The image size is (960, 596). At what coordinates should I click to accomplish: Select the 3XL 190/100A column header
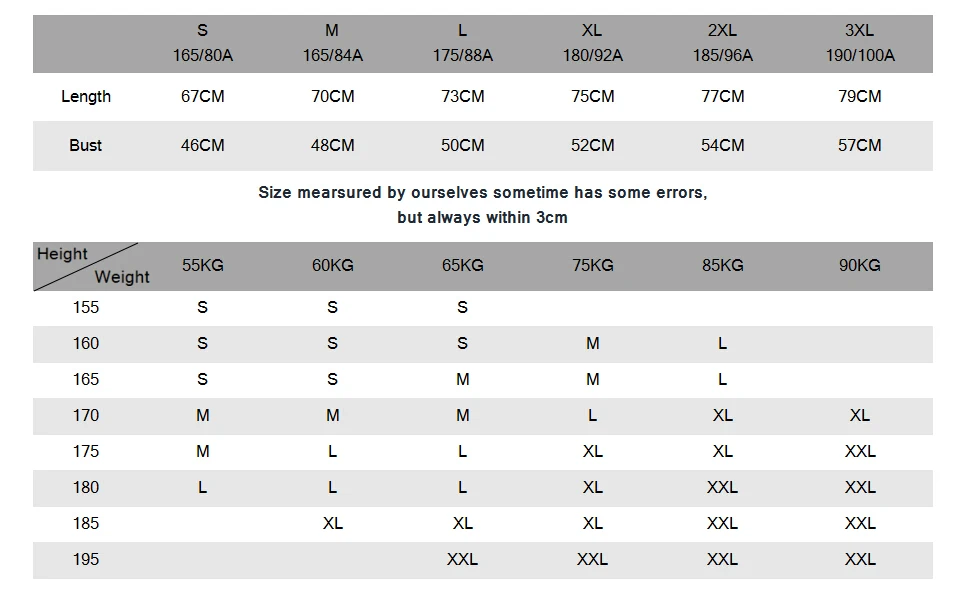tap(859, 43)
